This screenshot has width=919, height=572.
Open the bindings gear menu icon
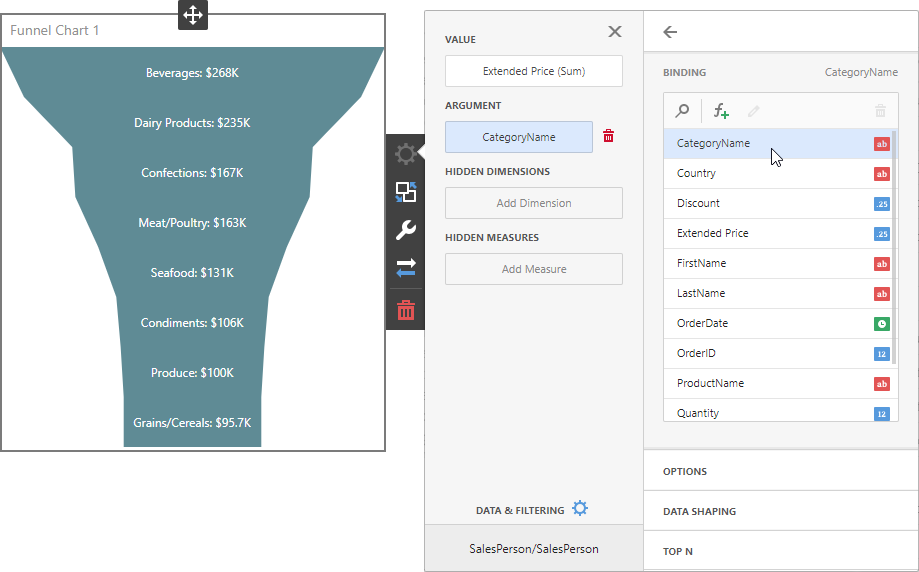(406, 154)
